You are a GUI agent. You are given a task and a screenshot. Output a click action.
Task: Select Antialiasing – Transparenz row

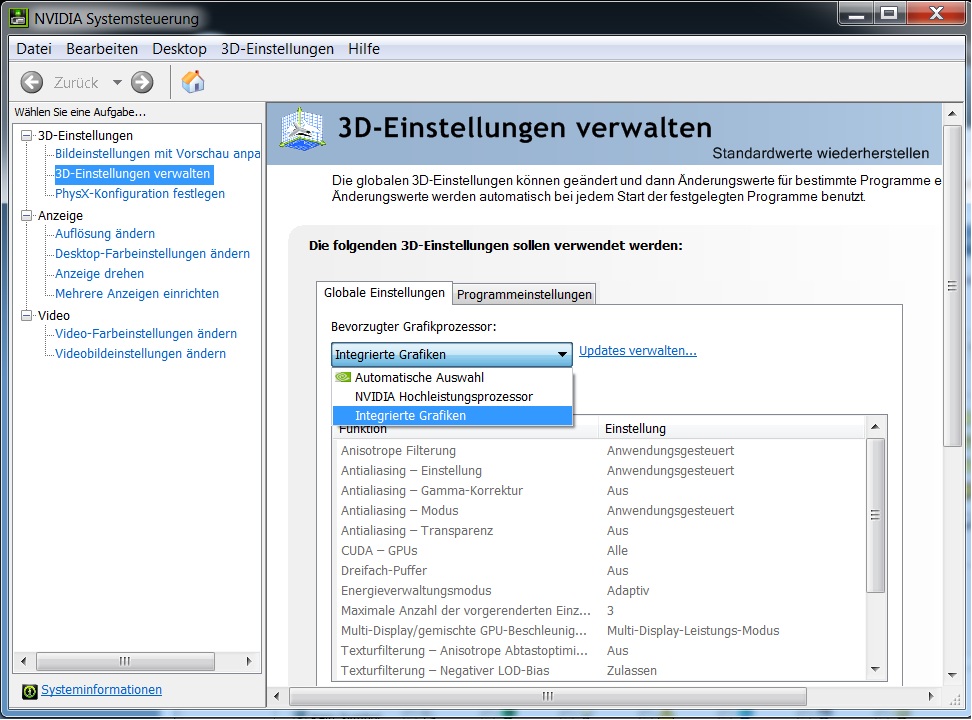[599, 531]
